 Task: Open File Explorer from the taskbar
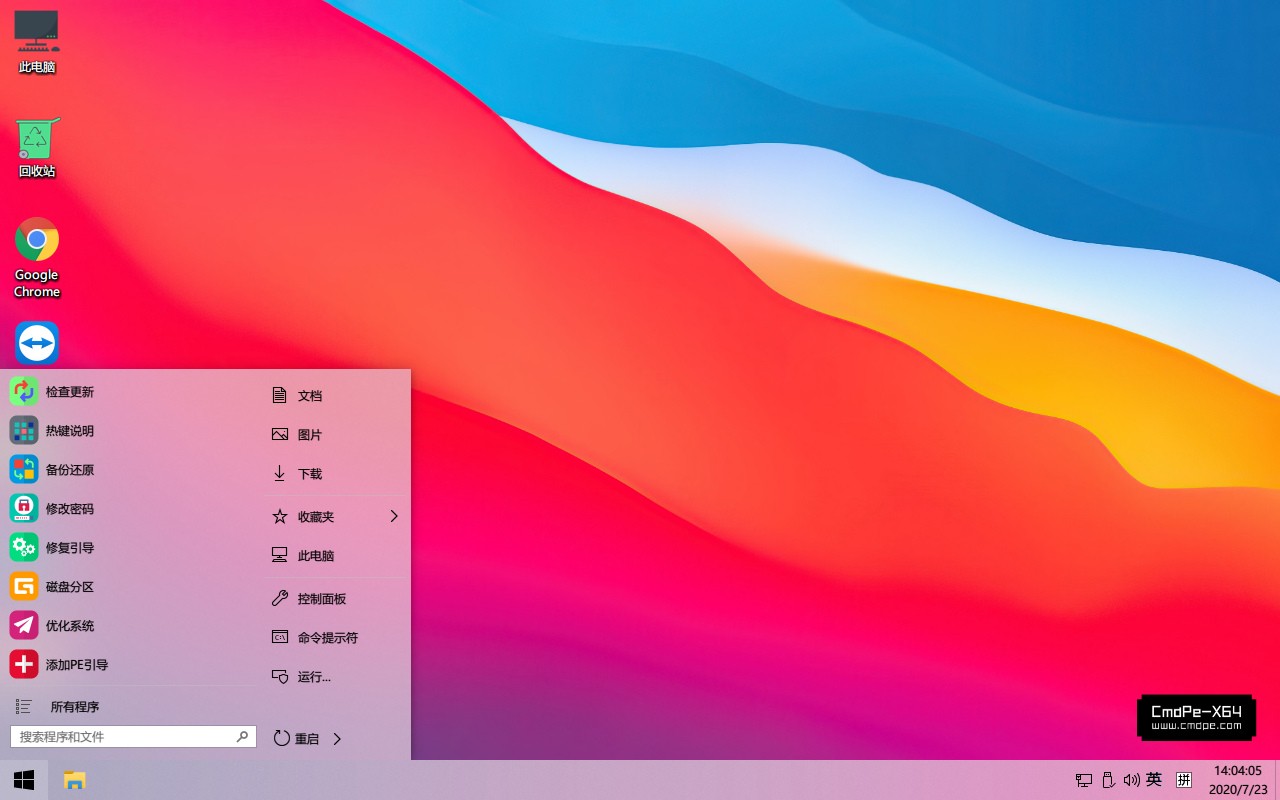coord(75,780)
